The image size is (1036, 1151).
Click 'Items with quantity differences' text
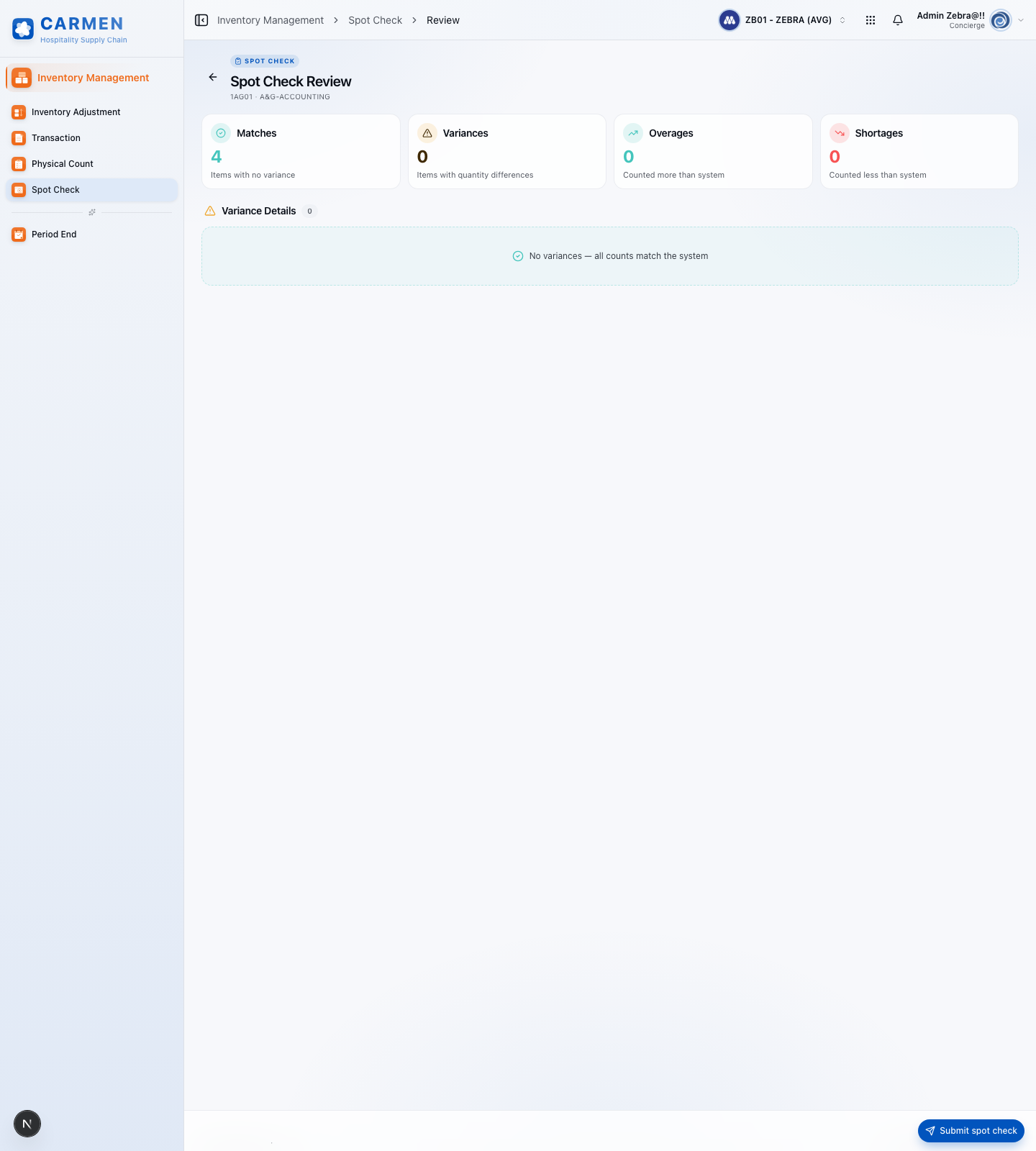pos(475,175)
